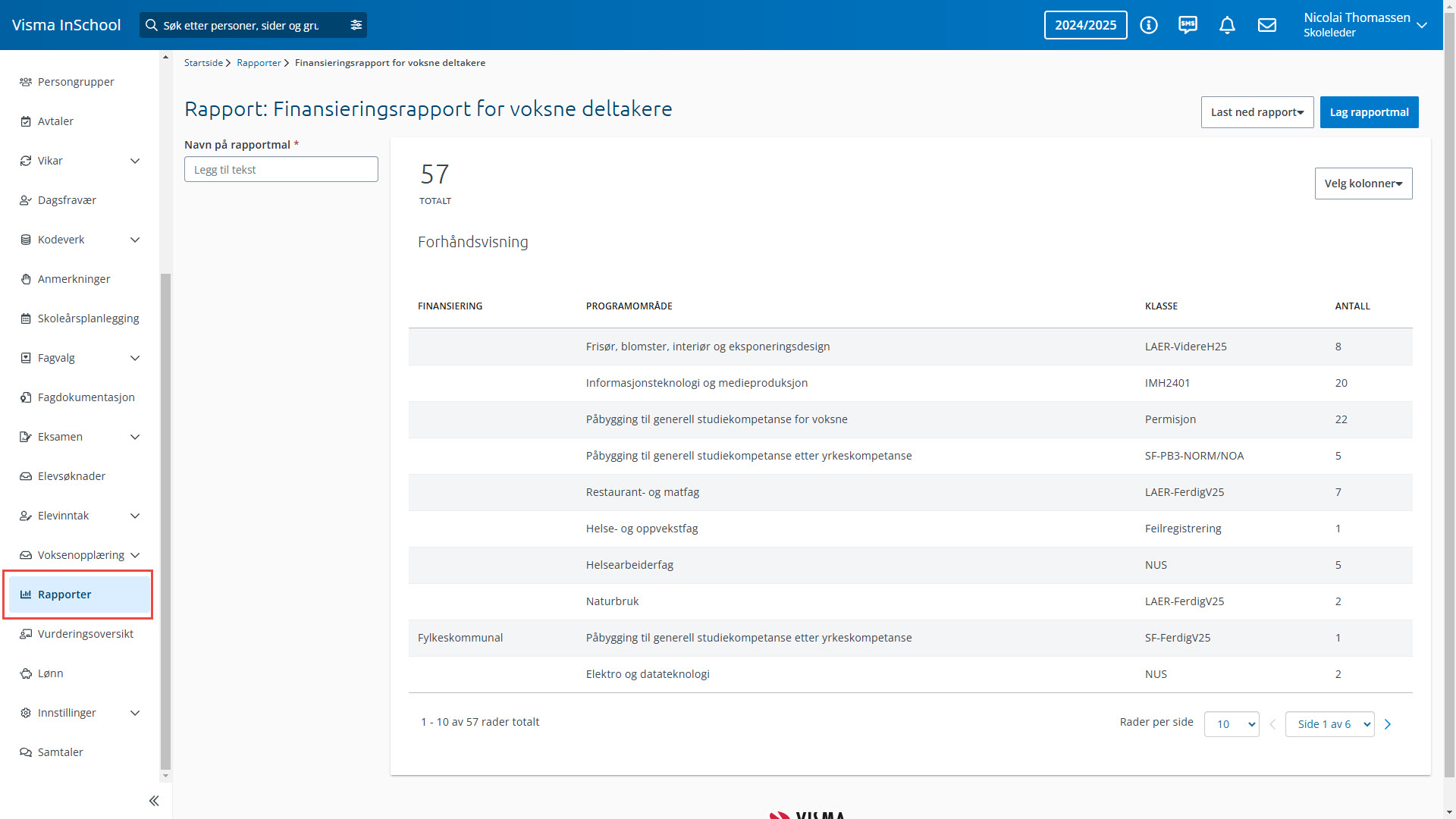Viewport: 1456px width, 819px height.
Task: Open the search filter options icon
Action: click(x=356, y=25)
